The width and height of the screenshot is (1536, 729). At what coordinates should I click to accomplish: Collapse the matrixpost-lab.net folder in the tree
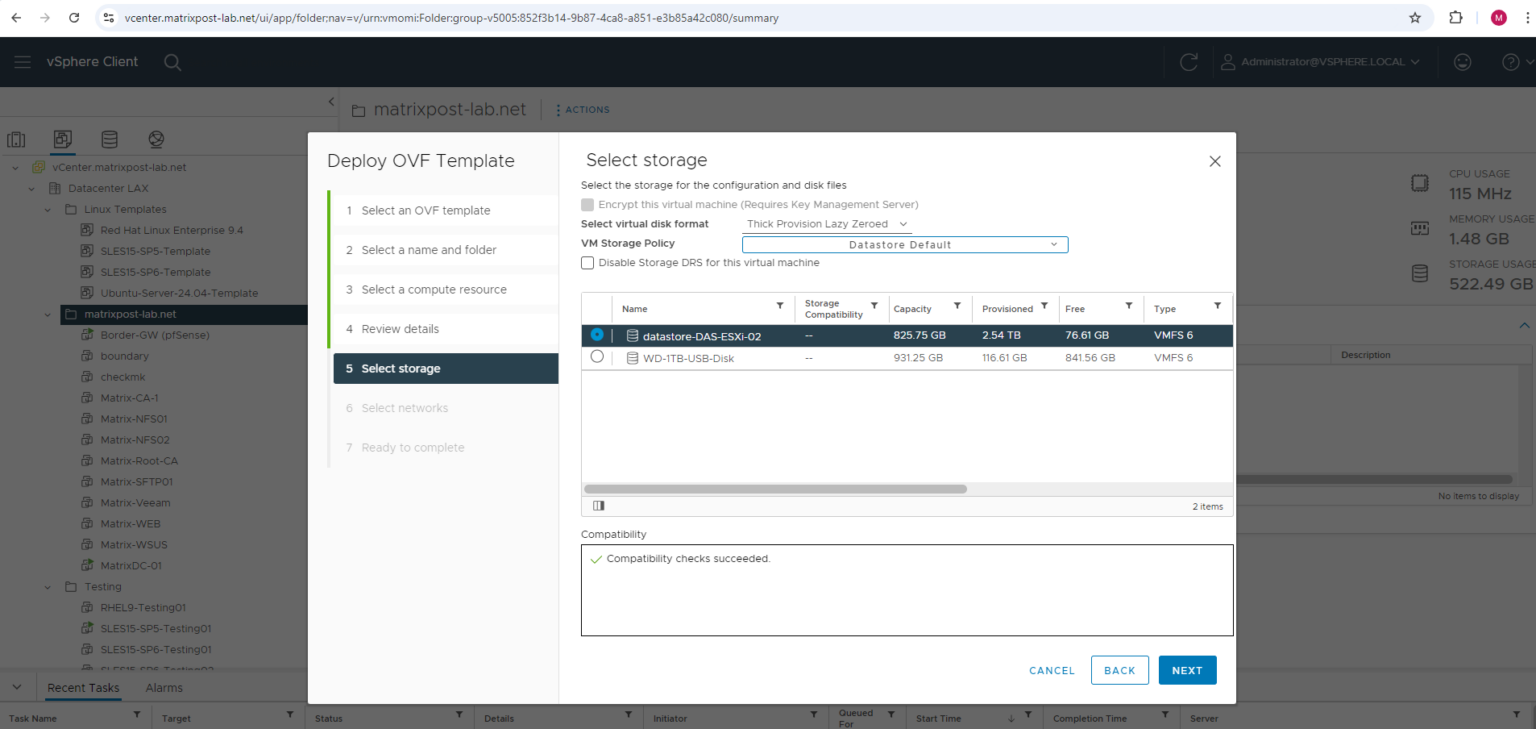tap(47, 313)
